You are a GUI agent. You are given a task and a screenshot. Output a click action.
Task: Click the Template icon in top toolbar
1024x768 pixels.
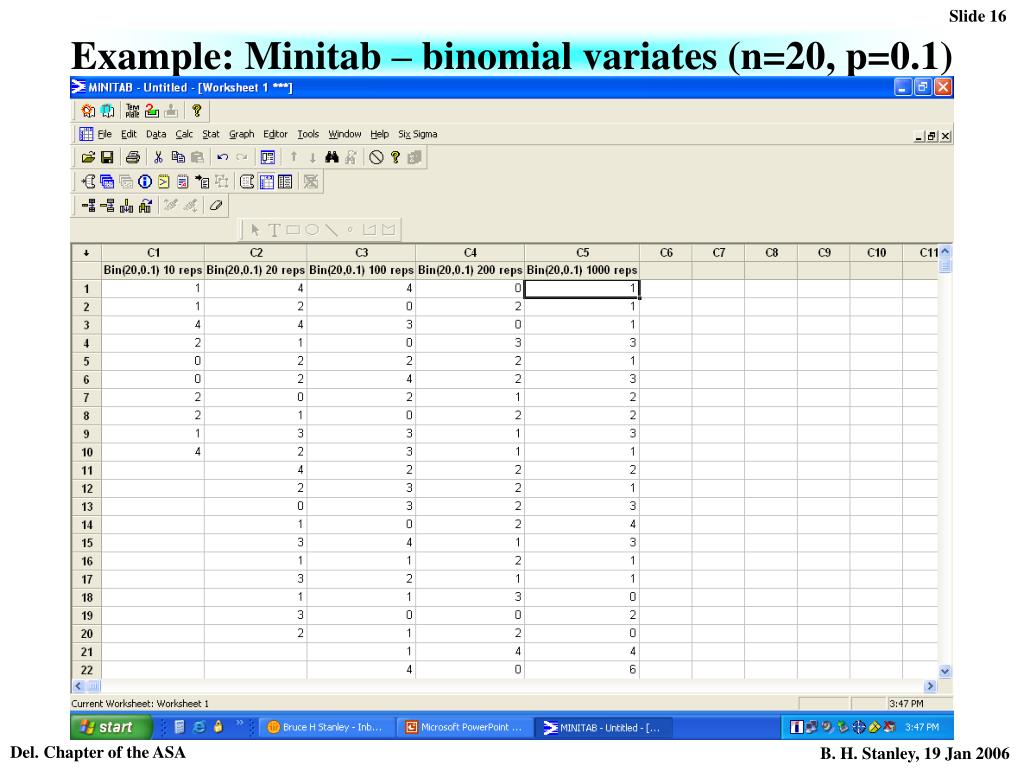[132, 111]
